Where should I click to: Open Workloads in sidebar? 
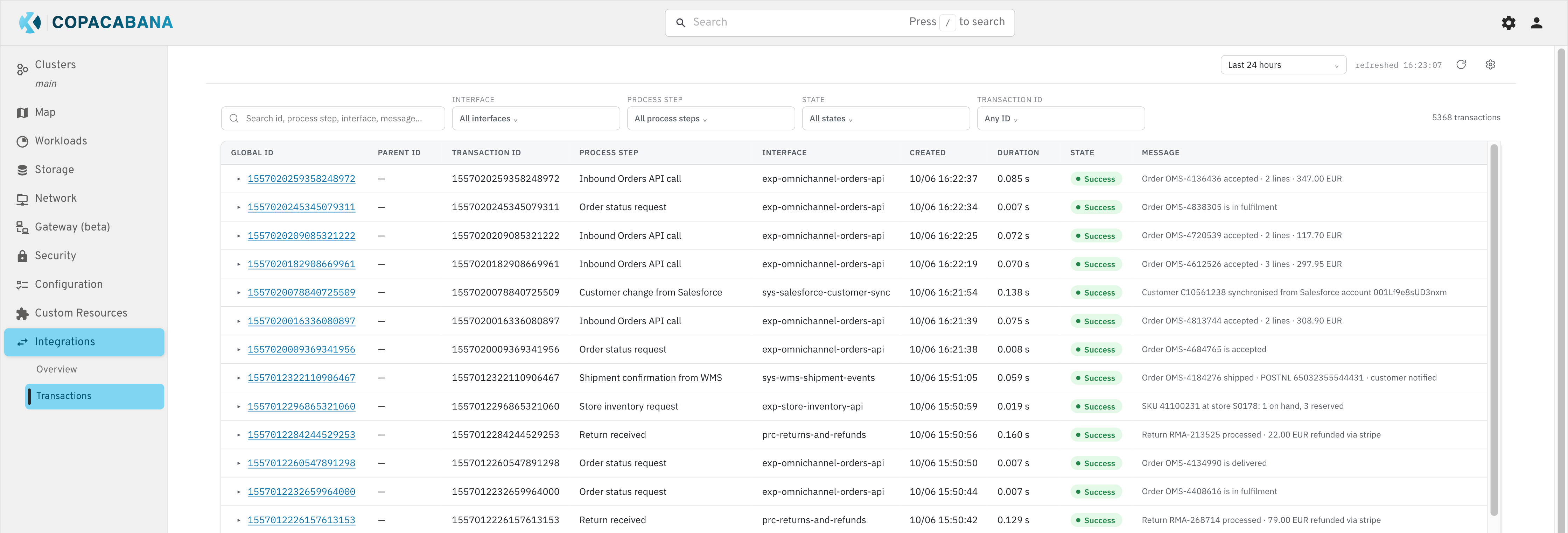pos(61,141)
